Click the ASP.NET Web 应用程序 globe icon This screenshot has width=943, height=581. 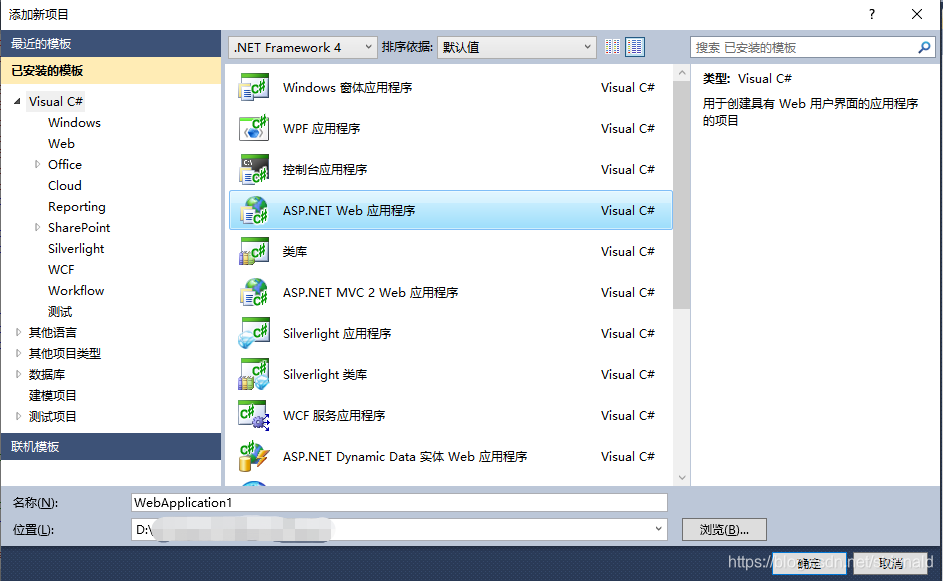point(254,211)
